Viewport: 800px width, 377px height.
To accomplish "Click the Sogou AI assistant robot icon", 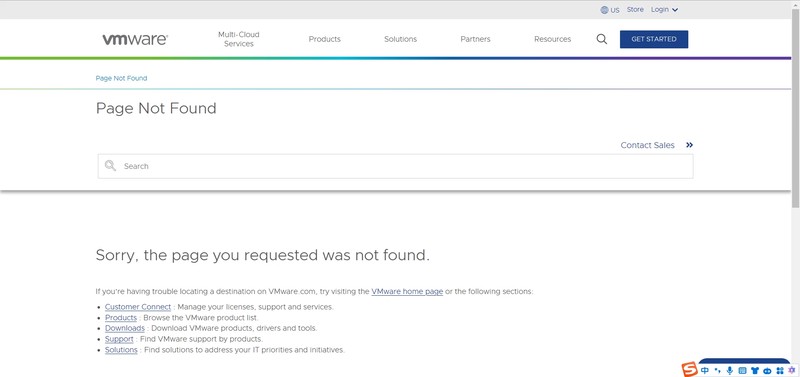I will point(767,371).
